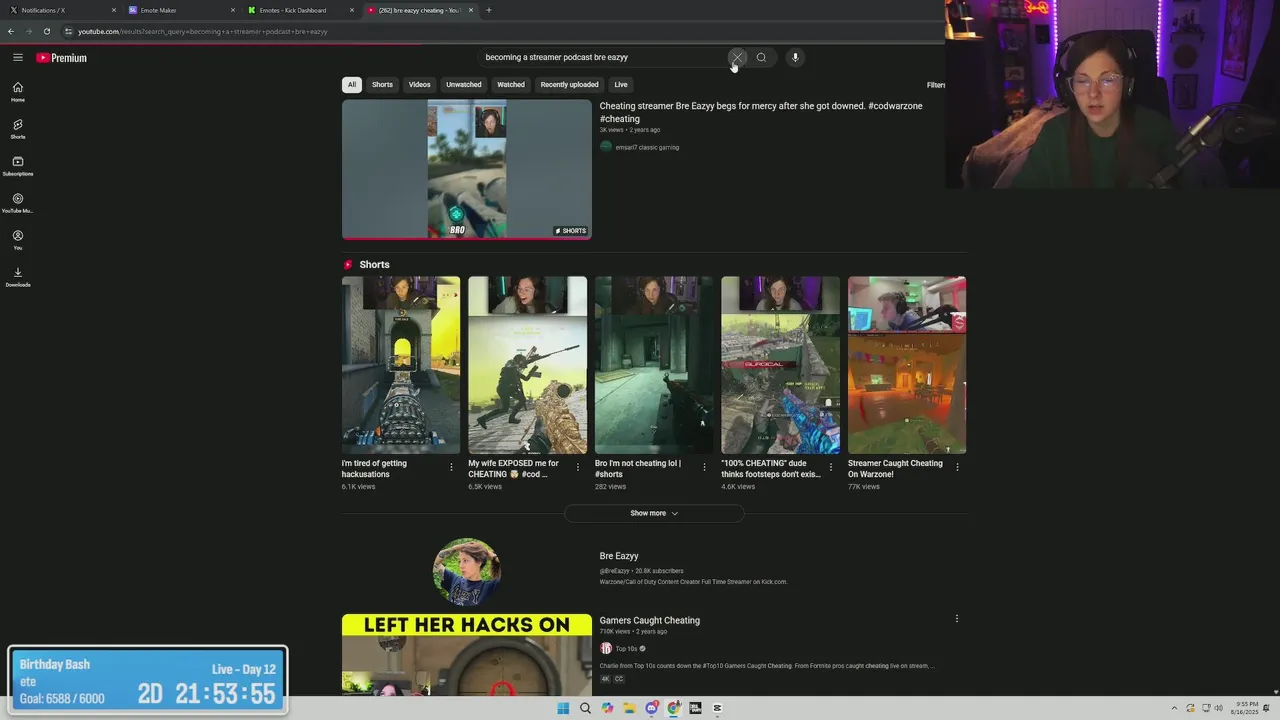Screen dimensions: 1280x720
Task: Open volume control in system tray
Action: click(1218, 708)
